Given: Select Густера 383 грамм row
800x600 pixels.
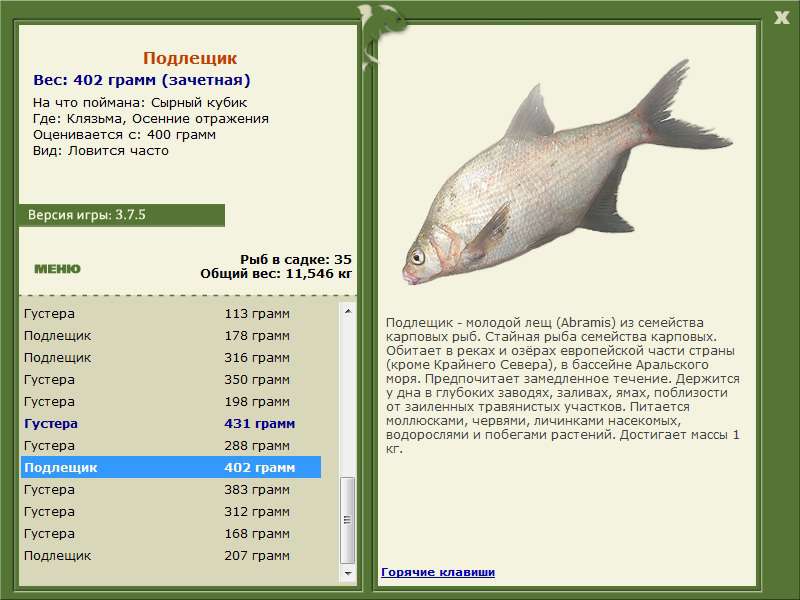Looking at the screenshot, I should pos(171,489).
